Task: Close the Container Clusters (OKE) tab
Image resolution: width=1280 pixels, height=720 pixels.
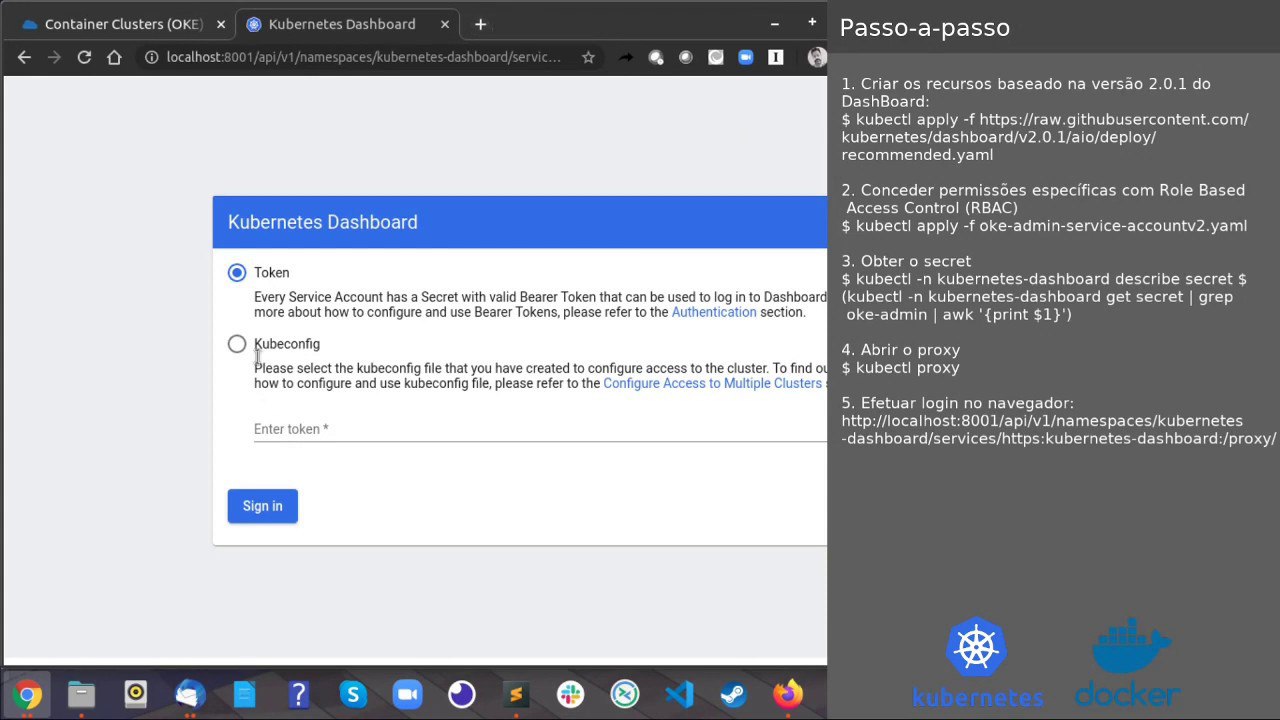Action: click(x=221, y=24)
